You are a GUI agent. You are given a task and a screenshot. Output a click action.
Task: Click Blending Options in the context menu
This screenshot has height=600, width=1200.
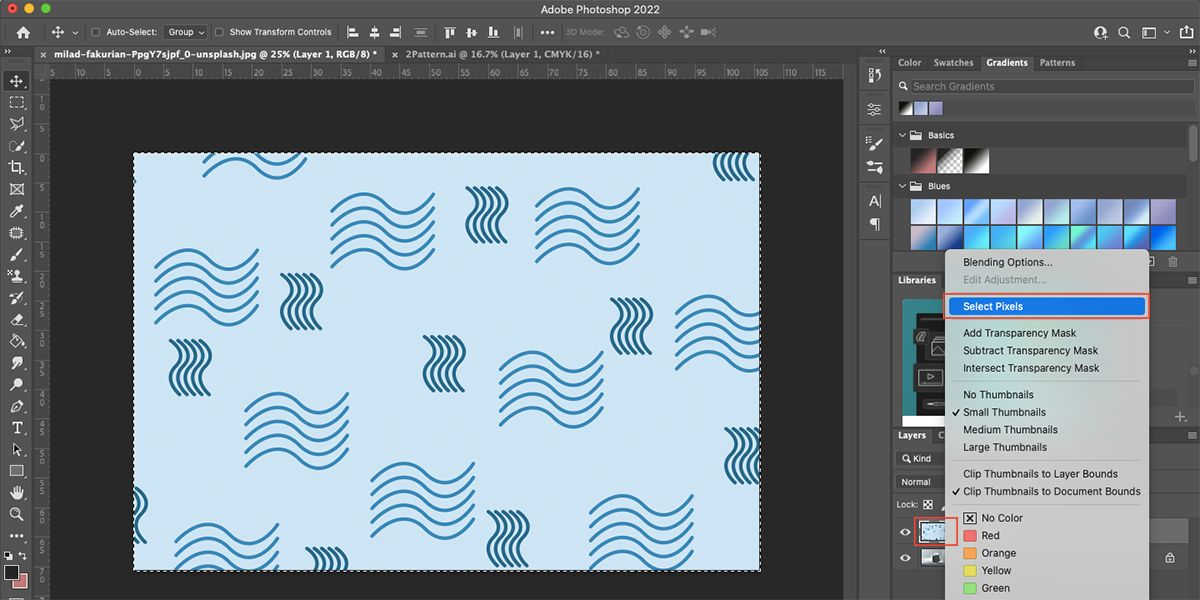(x=1008, y=262)
